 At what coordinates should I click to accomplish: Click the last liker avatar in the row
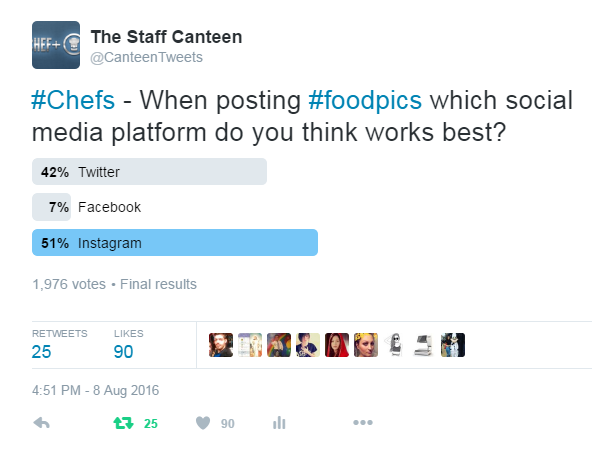(x=453, y=345)
